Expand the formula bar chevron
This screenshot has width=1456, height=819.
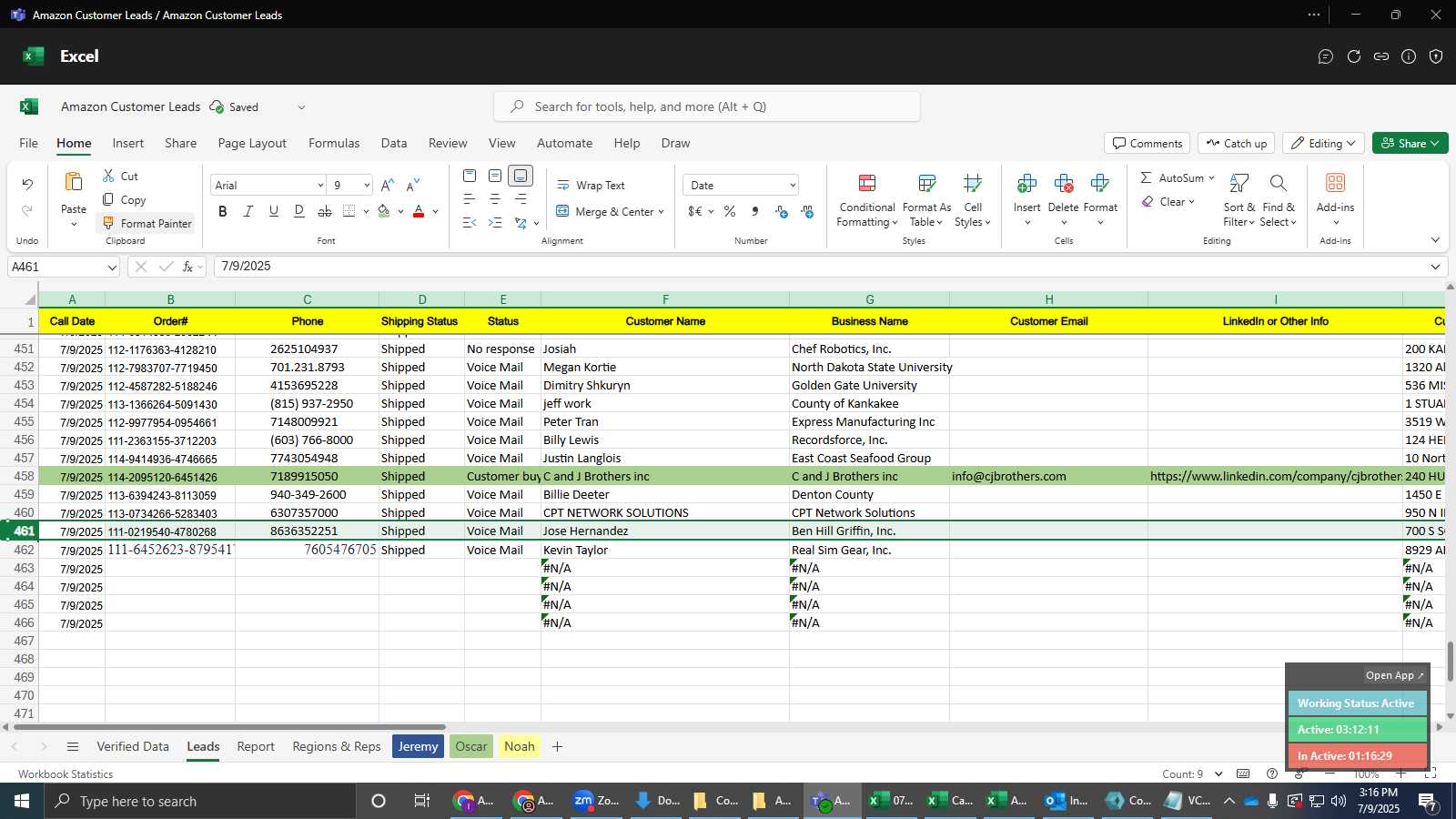[1435, 267]
